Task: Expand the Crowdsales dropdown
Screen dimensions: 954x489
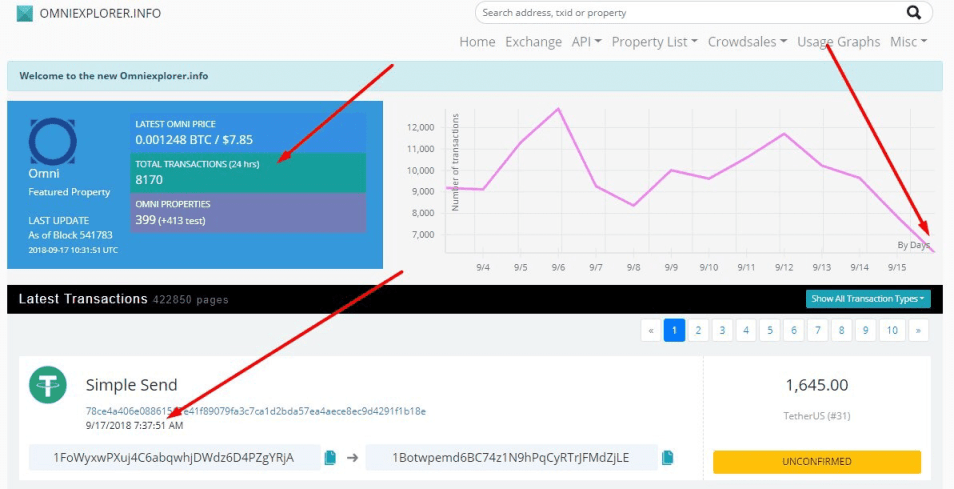Action: coord(747,42)
